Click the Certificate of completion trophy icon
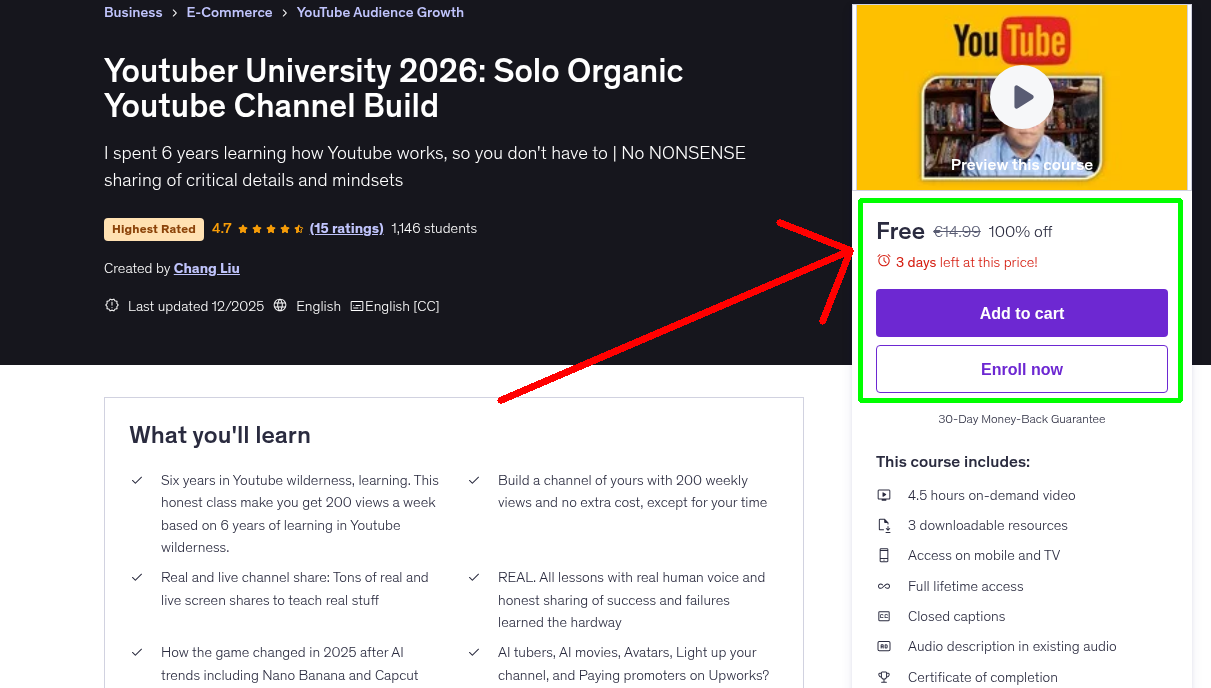 884,677
